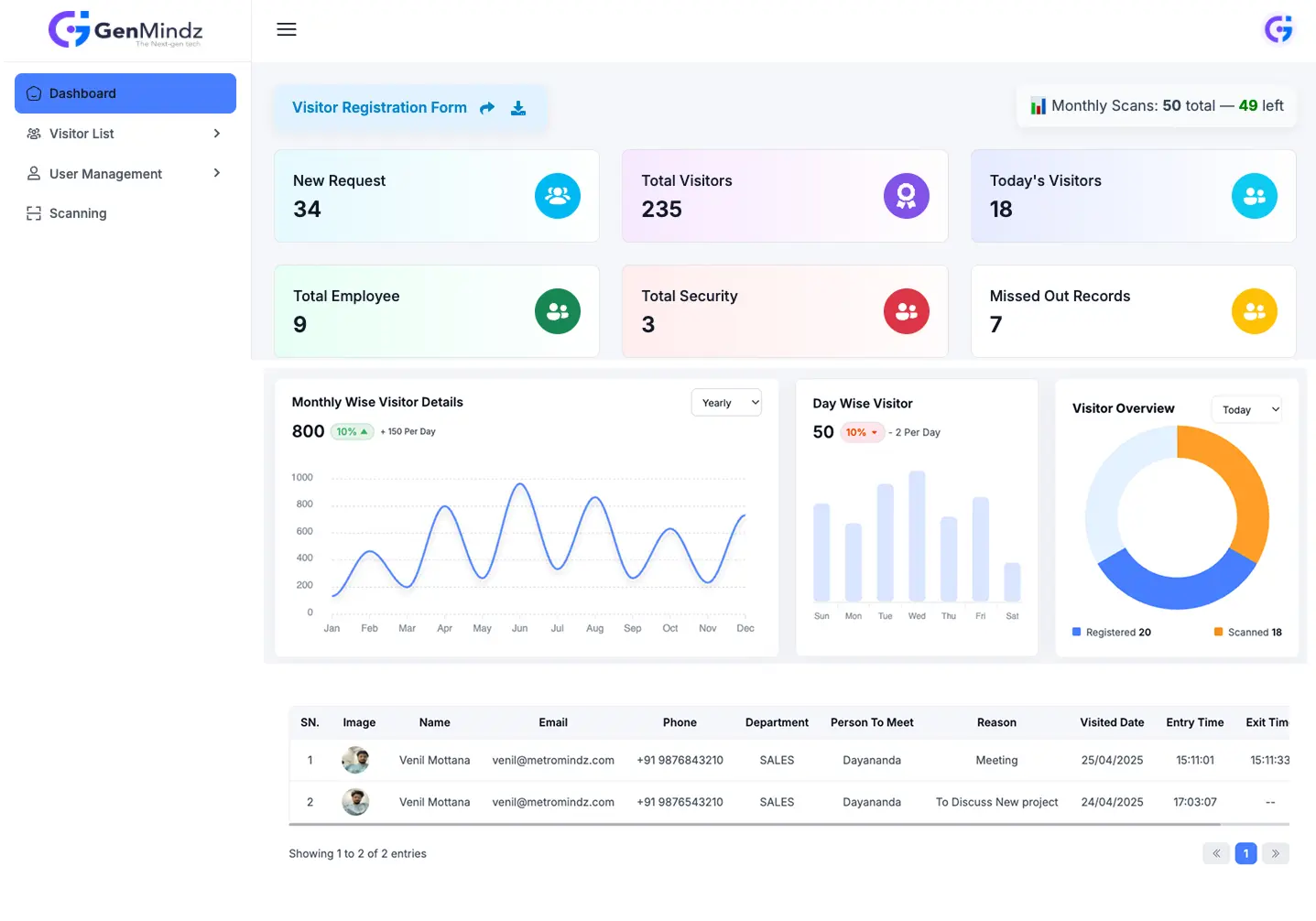
Task: Click the Total Security red icon
Action: [906, 311]
